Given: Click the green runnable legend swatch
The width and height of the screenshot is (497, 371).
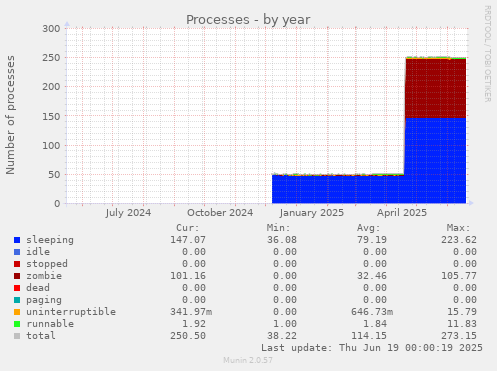Looking at the screenshot, I should click(x=17, y=324).
